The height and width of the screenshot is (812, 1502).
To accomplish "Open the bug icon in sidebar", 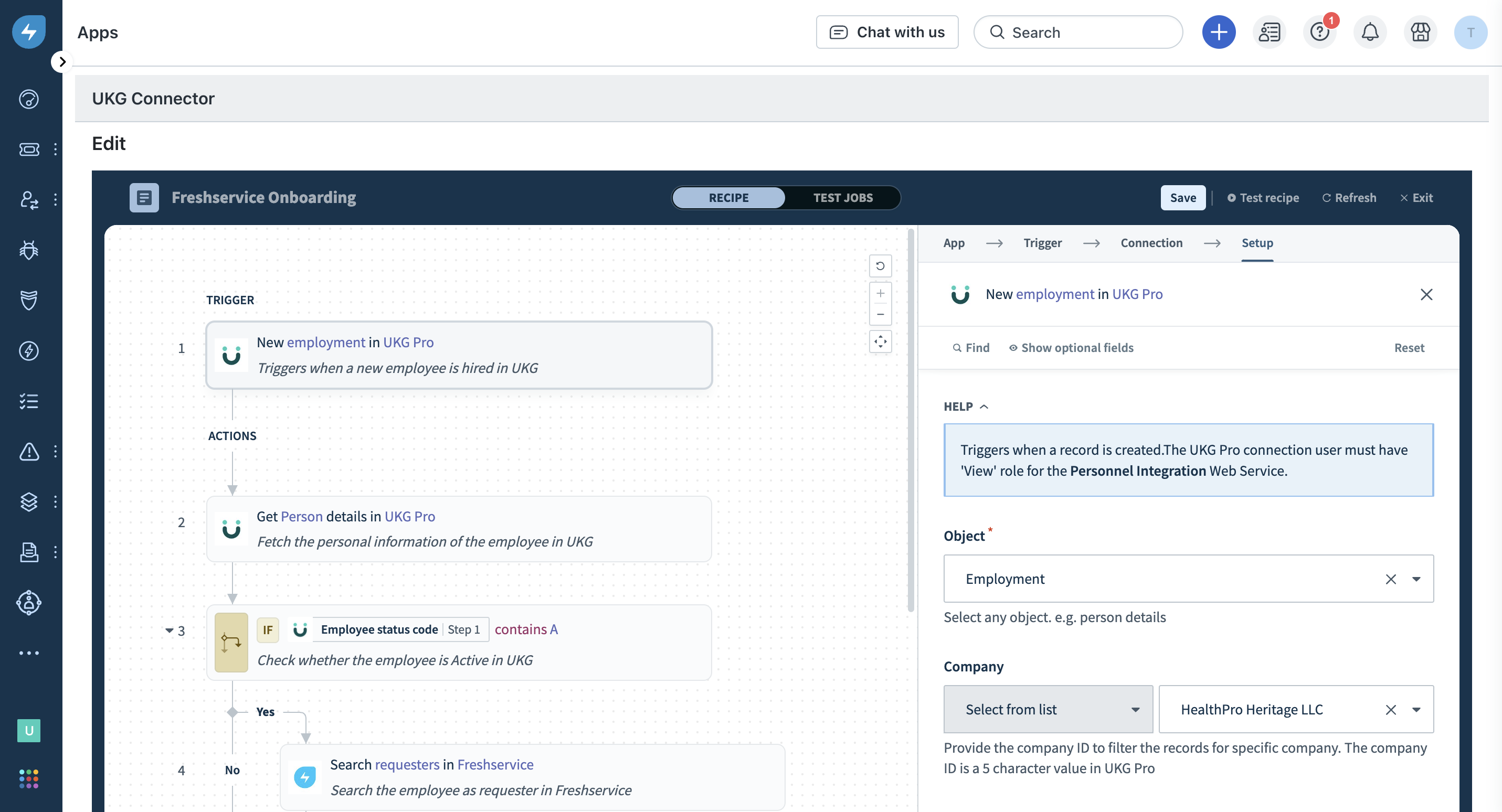I will tap(28, 250).
